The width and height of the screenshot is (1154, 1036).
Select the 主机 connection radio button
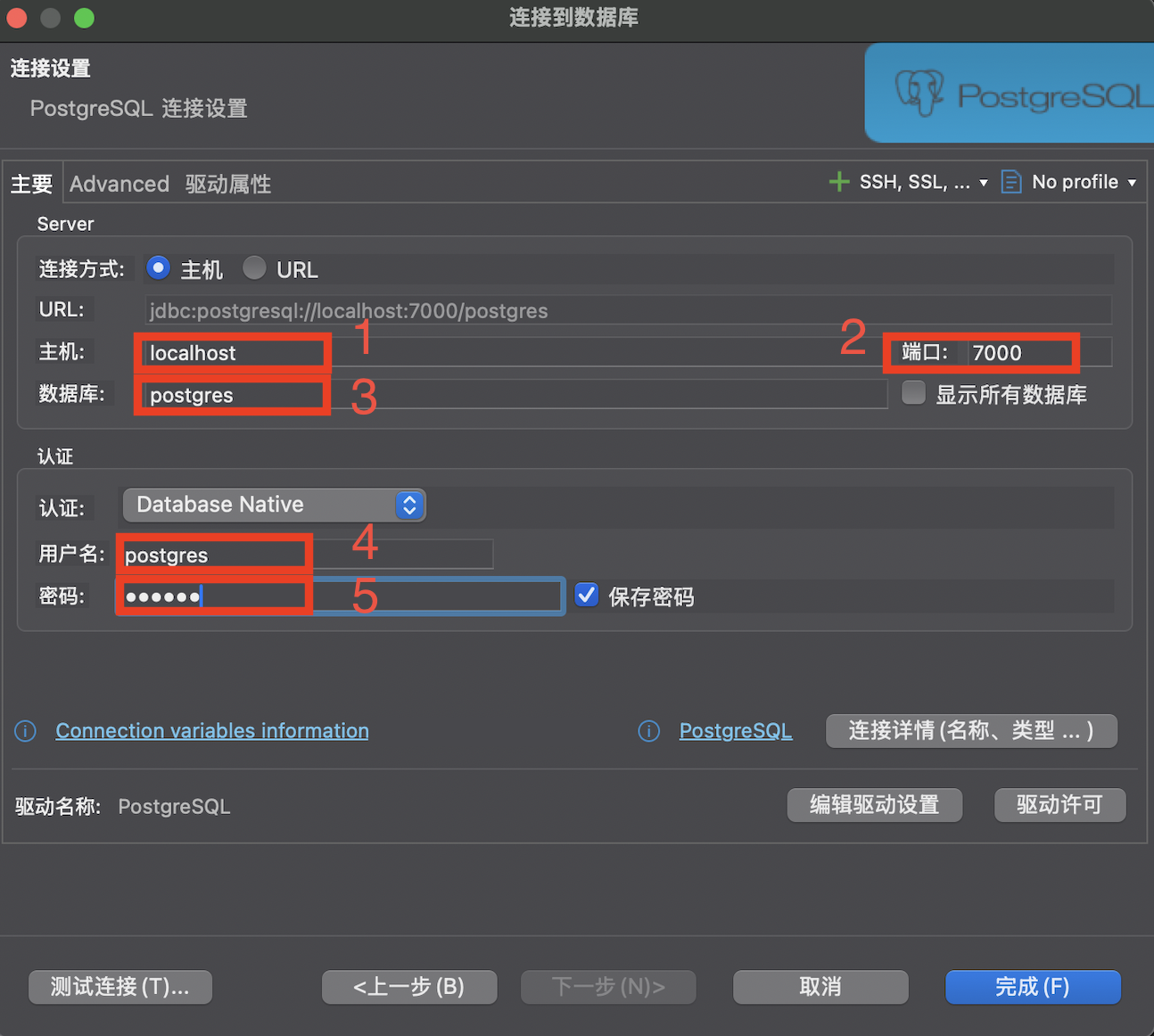pos(159,268)
